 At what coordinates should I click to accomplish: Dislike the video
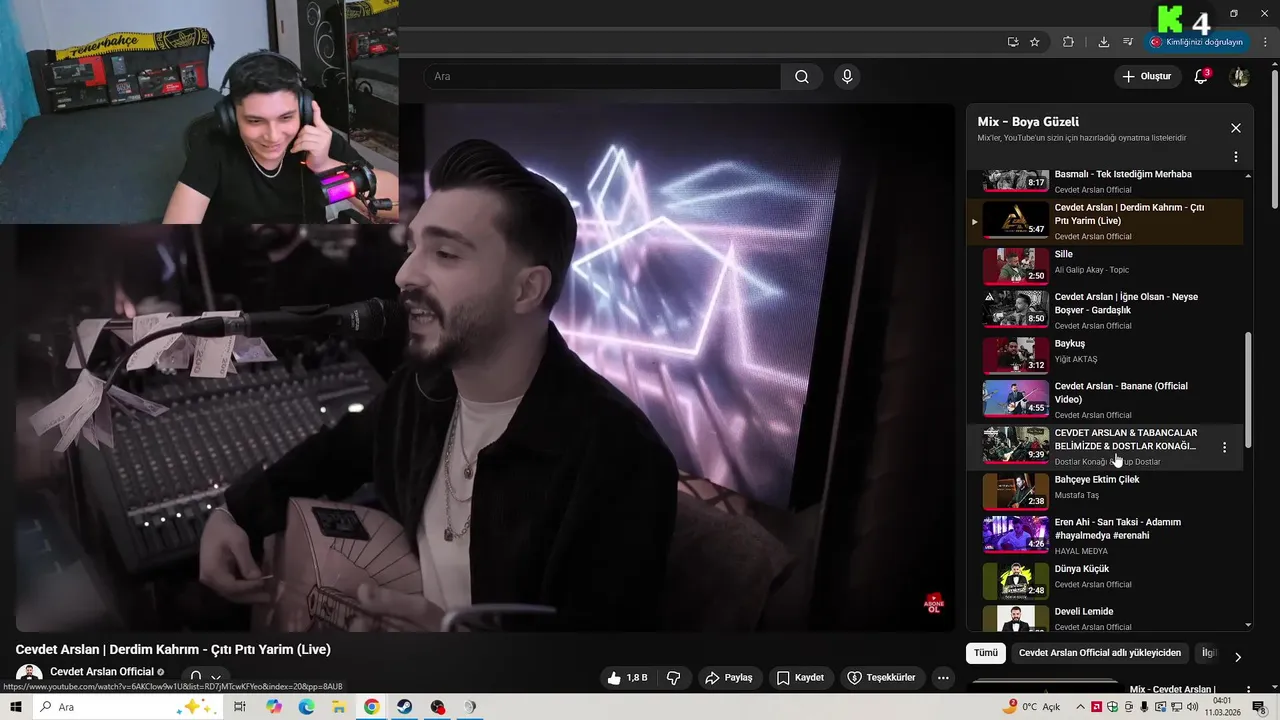(674, 678)
